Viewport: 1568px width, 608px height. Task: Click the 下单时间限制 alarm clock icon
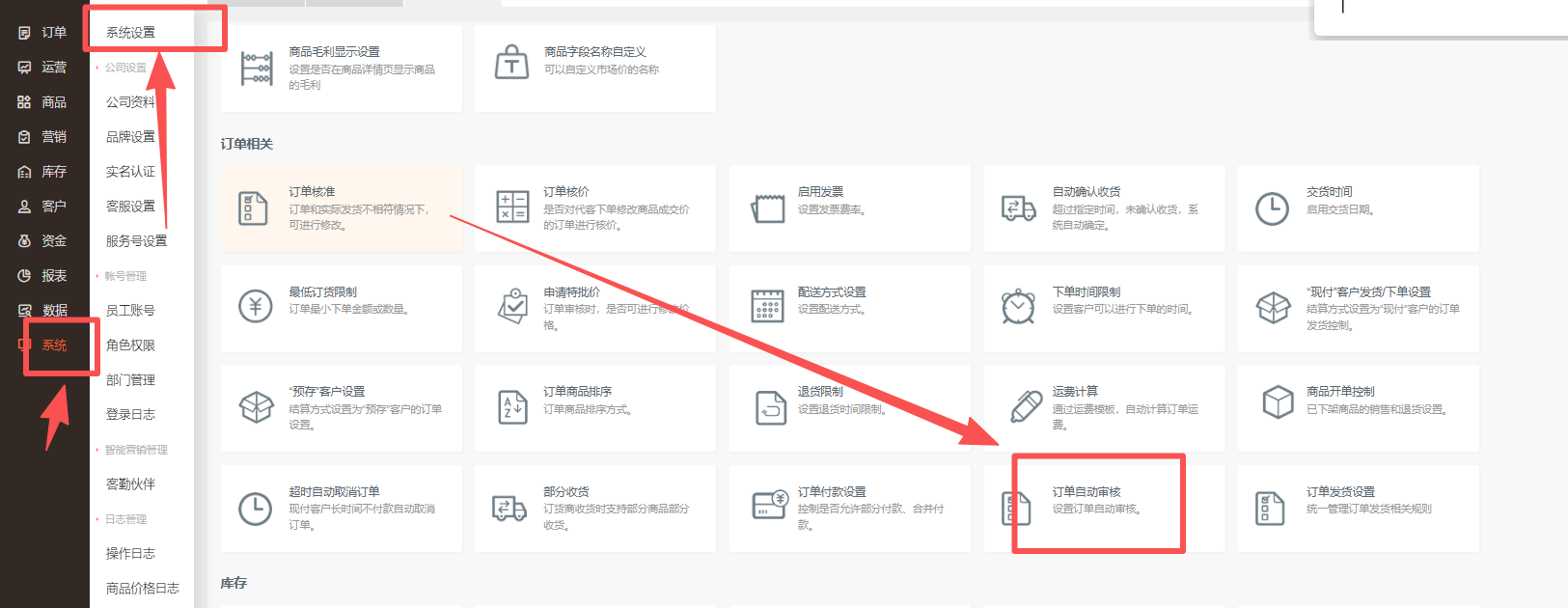click(1018, 306)
